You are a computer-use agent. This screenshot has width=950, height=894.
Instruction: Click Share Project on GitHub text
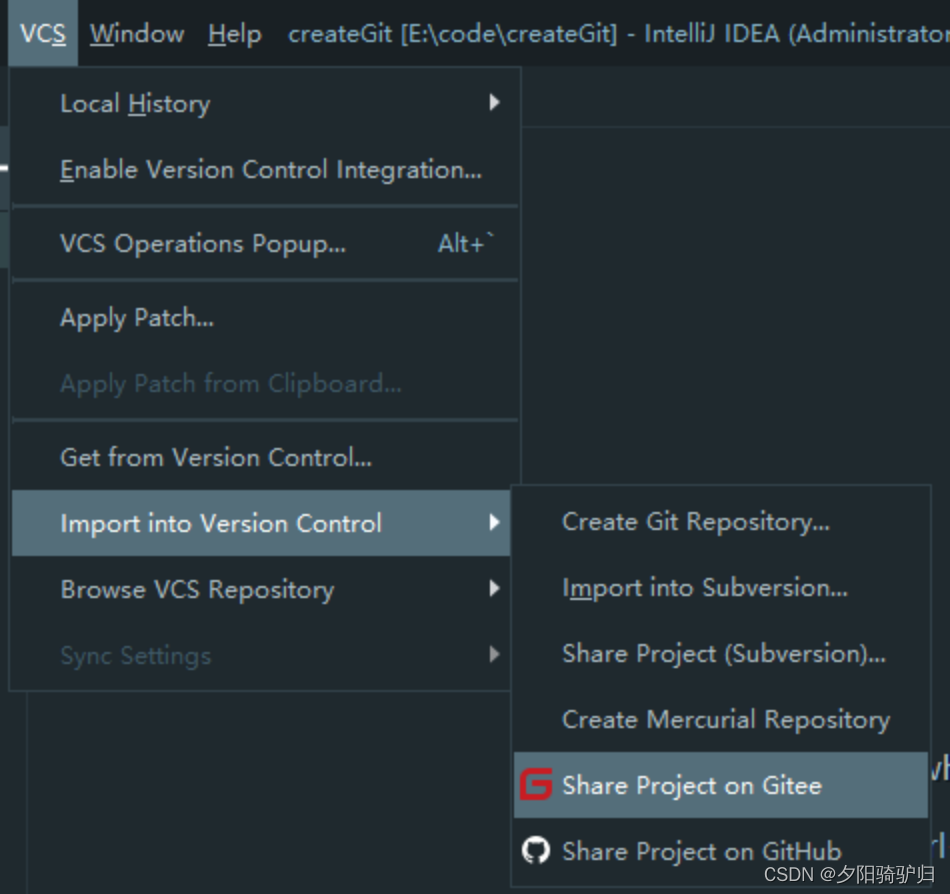coord(702,851)
